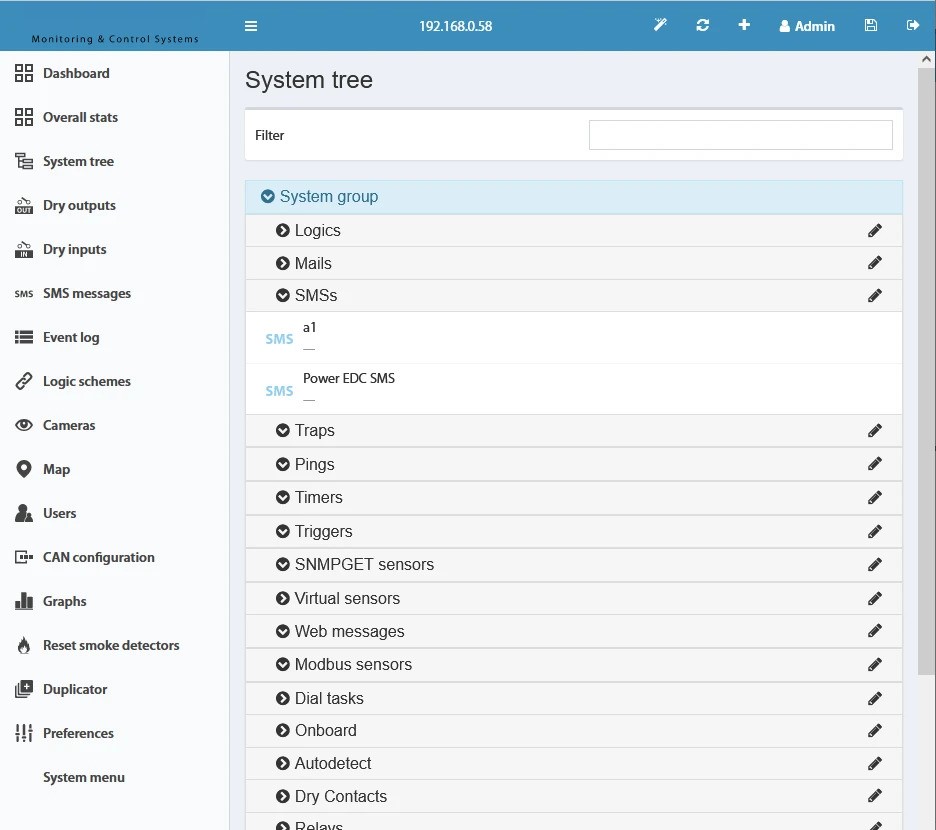Click the Duplicator icon in sidebar
The width and height of the screenshot is (936, 830).
click(x=24, y=689)
